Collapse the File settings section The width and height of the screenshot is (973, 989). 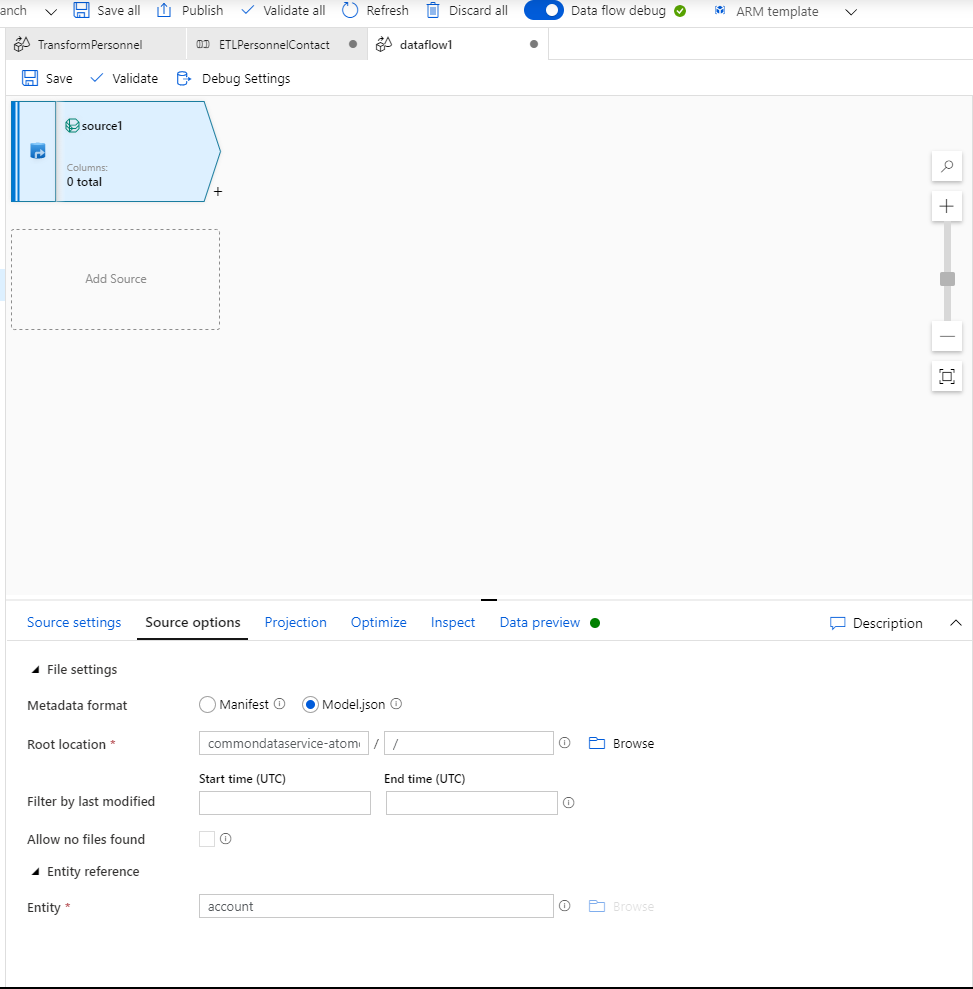point(35,669)
